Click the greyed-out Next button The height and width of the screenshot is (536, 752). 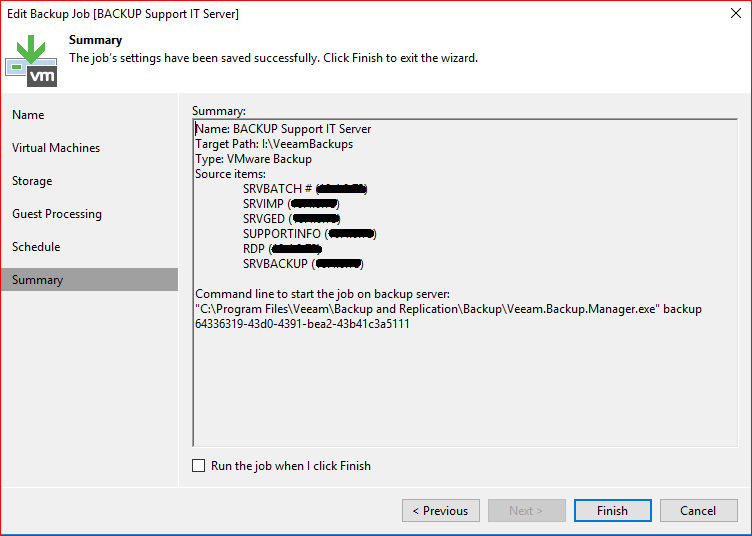click(x=526, y=511)
